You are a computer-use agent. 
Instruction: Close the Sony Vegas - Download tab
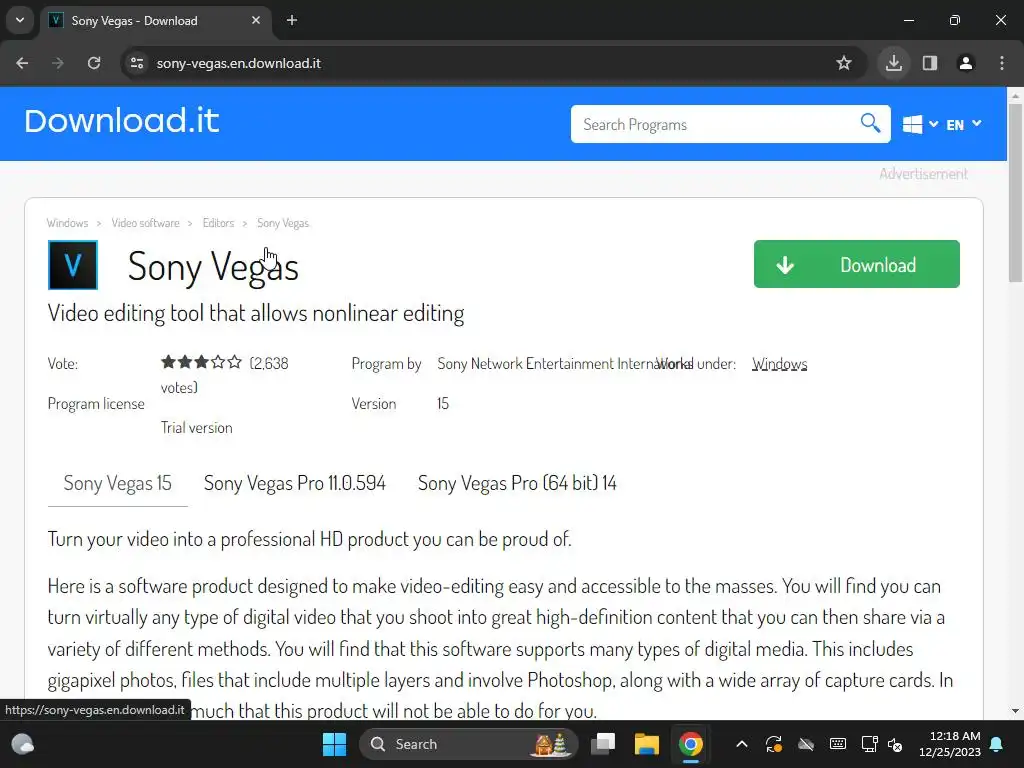[256, 20]
